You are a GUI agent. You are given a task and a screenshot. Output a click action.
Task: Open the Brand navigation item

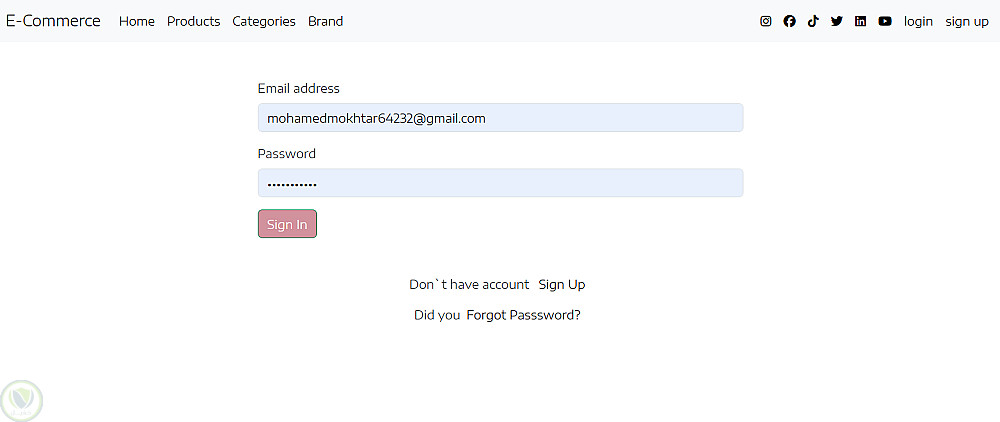coord(325,21)
